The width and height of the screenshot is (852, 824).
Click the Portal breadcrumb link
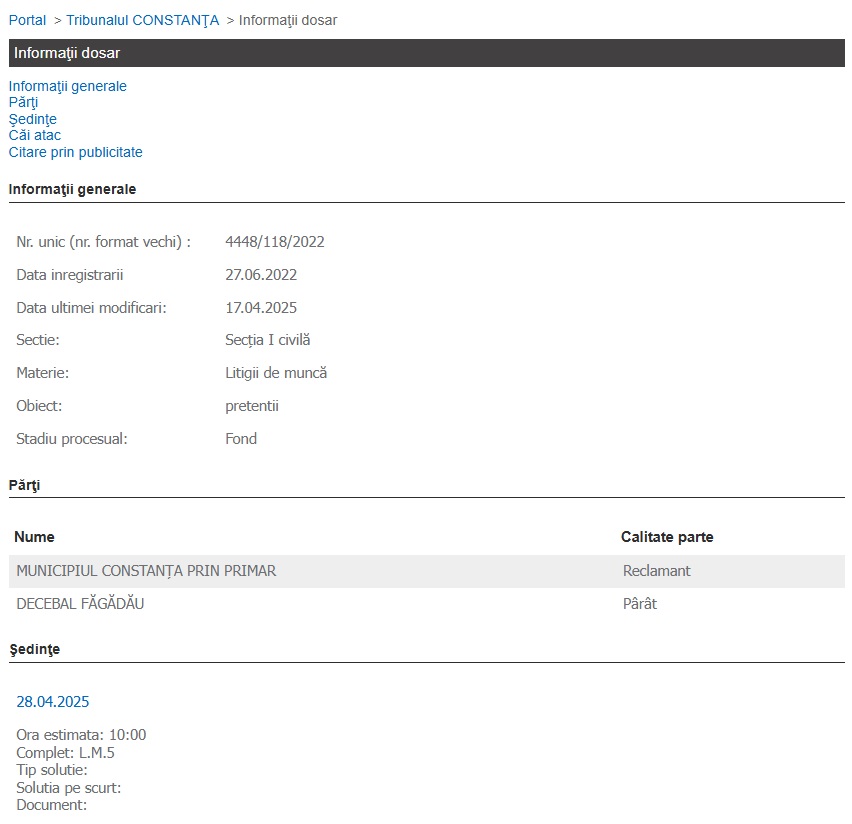[x=27, y=20]
